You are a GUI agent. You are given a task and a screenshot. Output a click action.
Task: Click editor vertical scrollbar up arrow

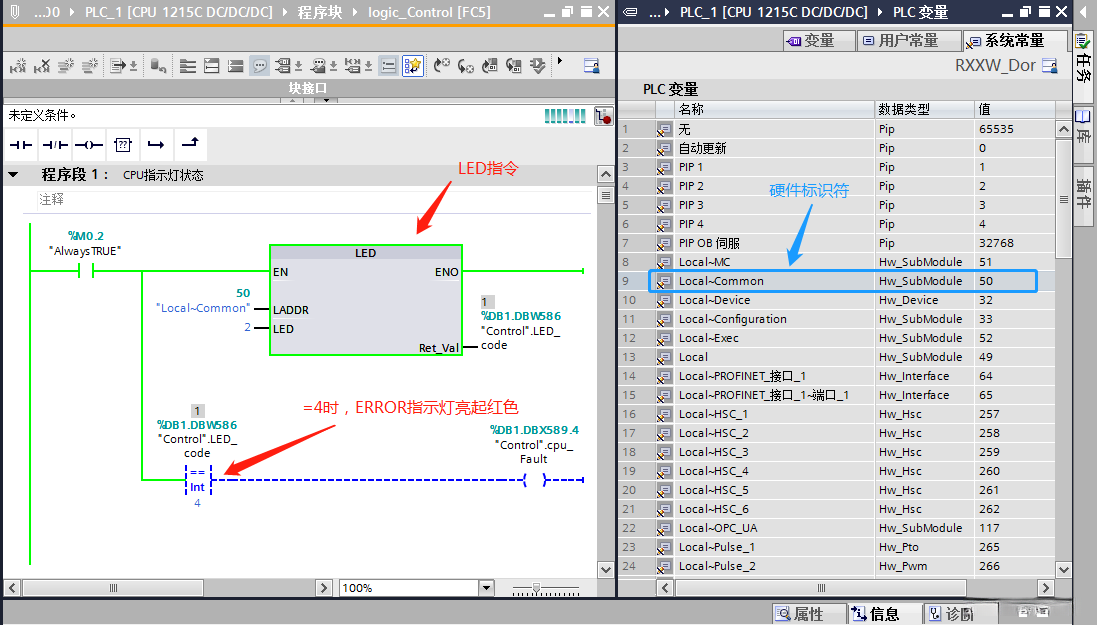click(x=606, y=174)
